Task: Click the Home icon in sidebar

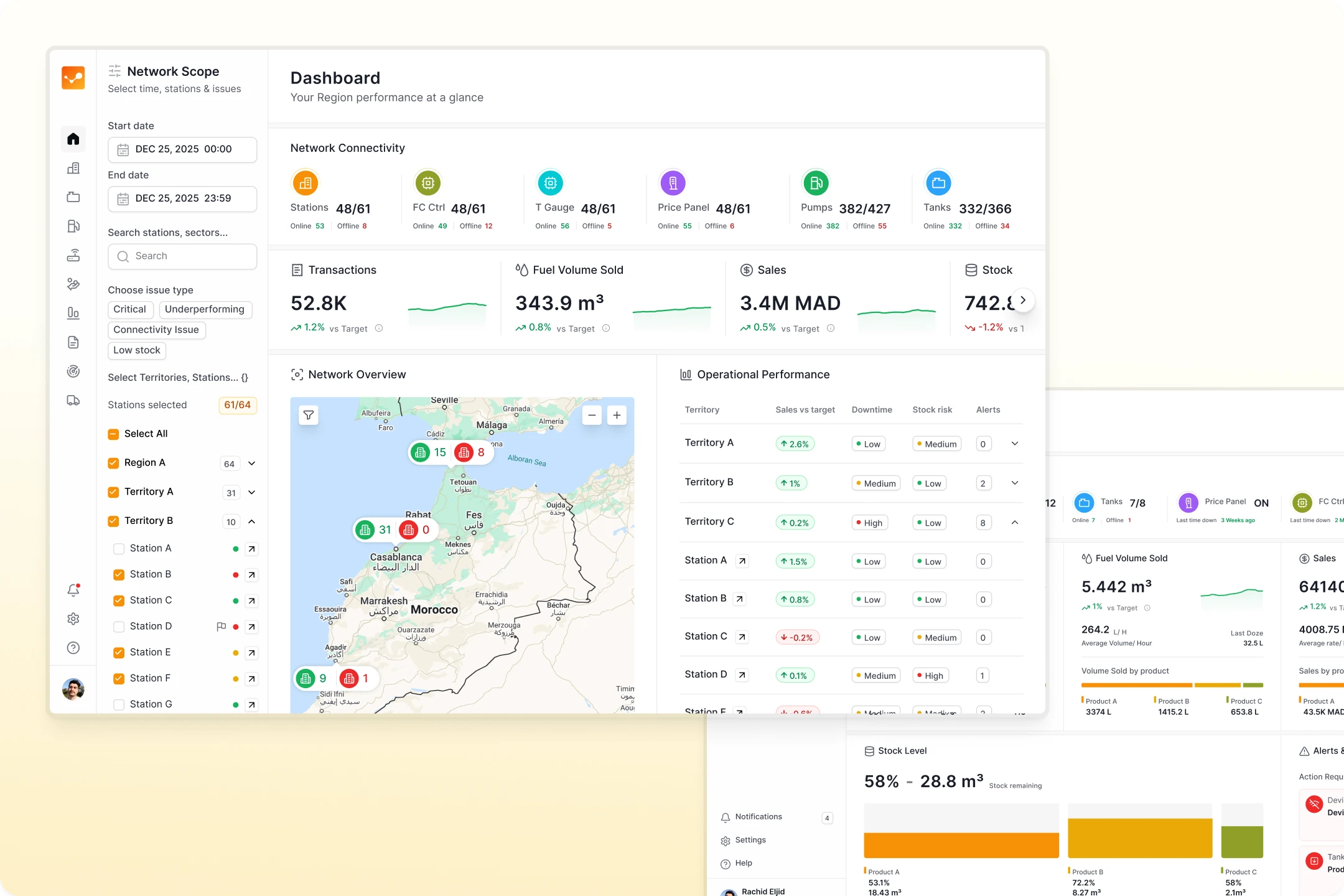Action: [73, 139]
